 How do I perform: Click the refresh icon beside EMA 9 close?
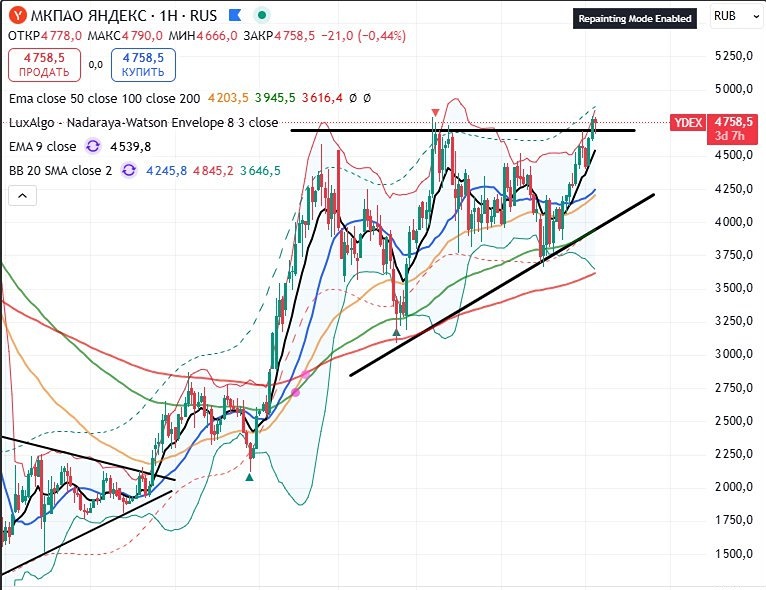93,146
